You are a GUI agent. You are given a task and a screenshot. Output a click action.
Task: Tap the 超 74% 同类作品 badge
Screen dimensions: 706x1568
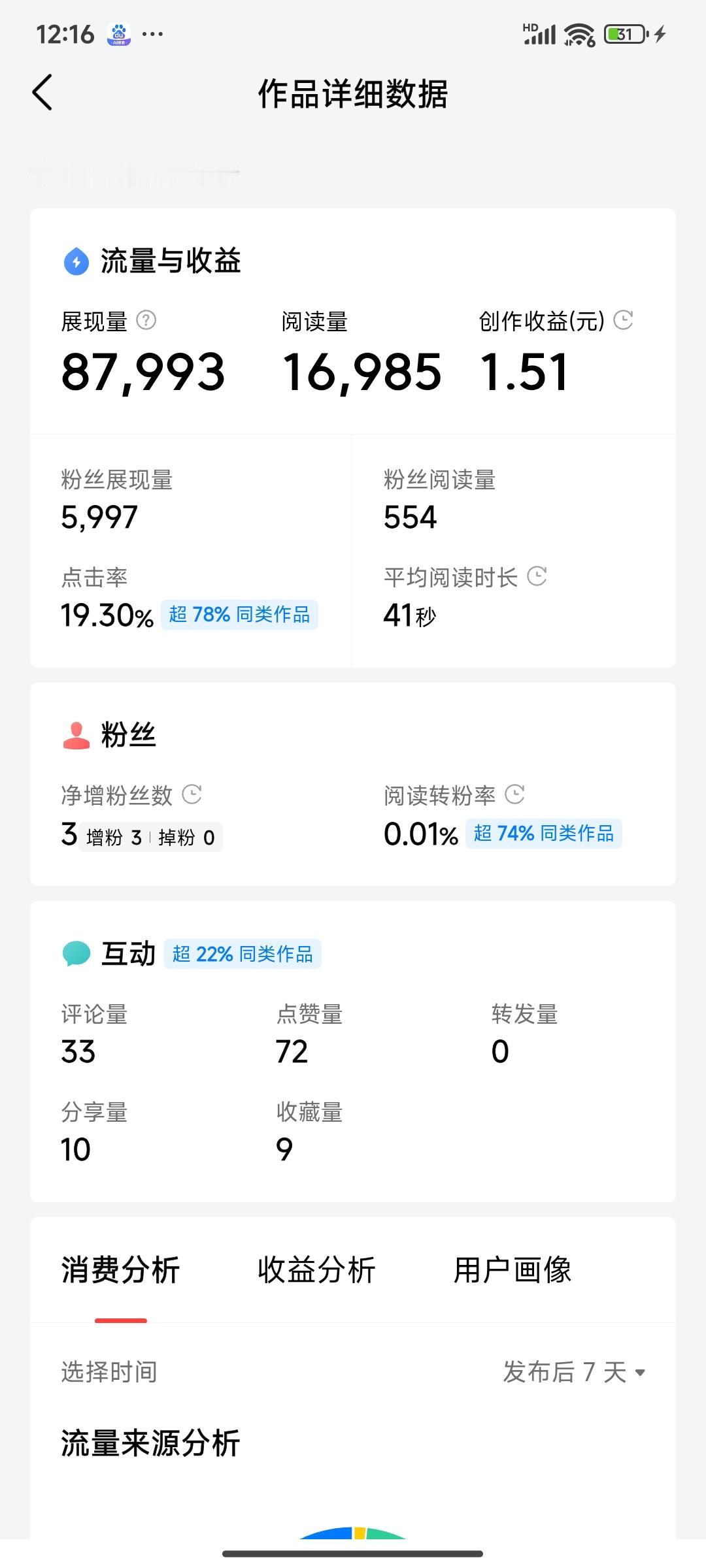(543, 834)
